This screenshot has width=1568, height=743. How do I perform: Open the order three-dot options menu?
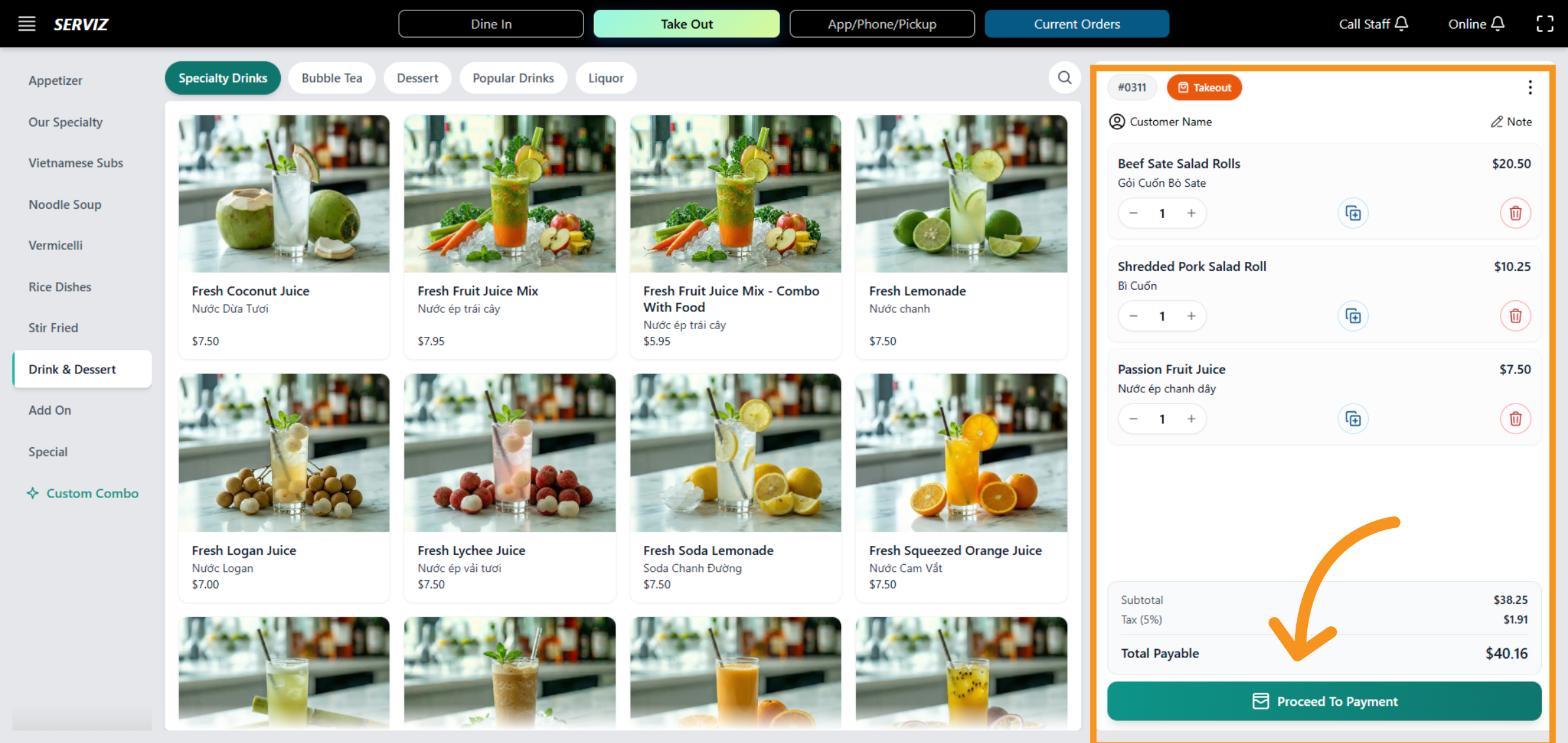1530,87
